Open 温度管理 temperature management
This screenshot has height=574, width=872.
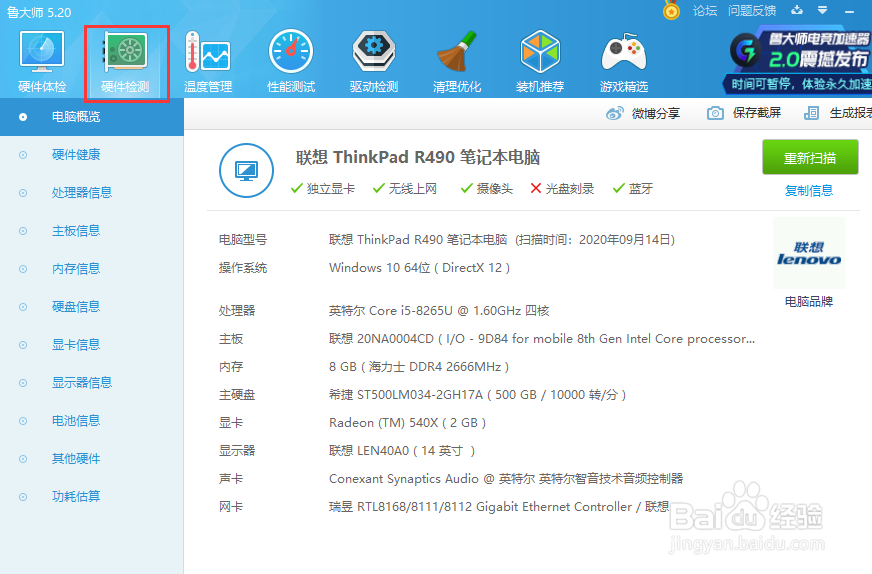coord(208,61)
